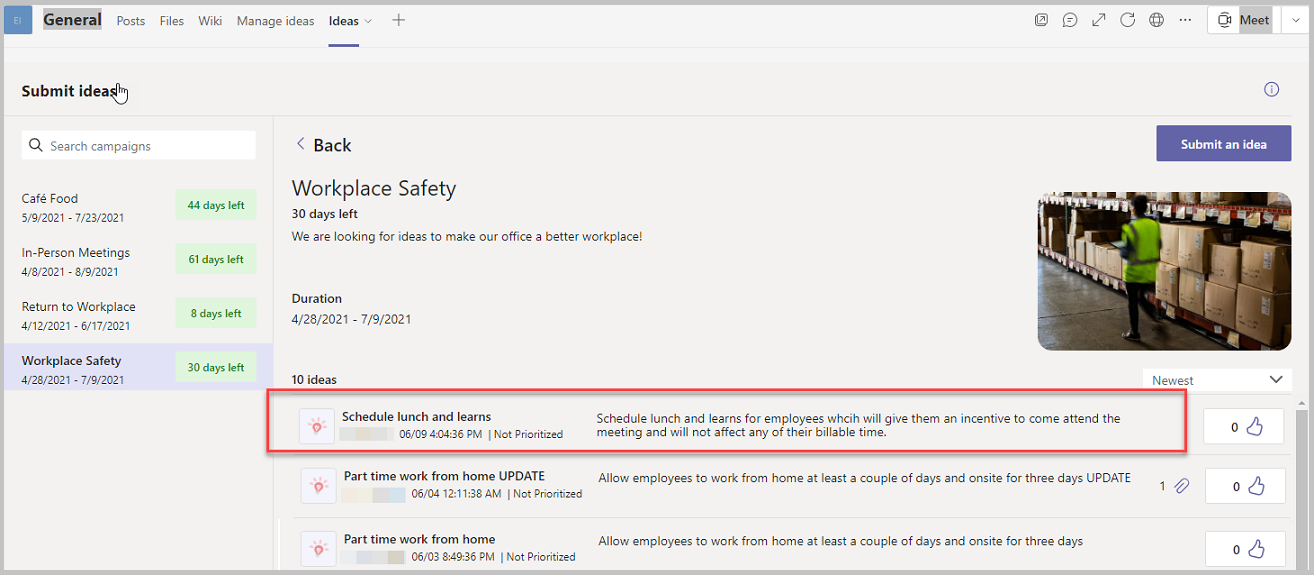
Task: Like the Schedule lunch and learns idea
Action: pos(1243,427)
